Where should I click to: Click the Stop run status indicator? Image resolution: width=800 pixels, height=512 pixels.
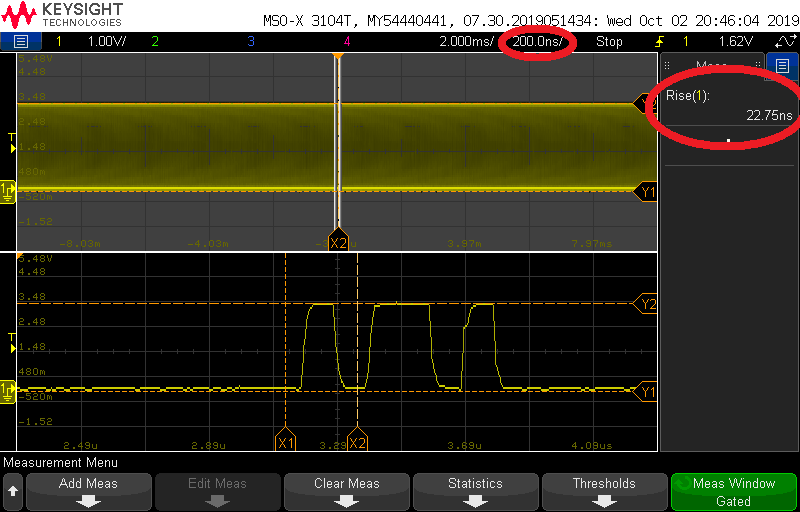tap(609, 42)
